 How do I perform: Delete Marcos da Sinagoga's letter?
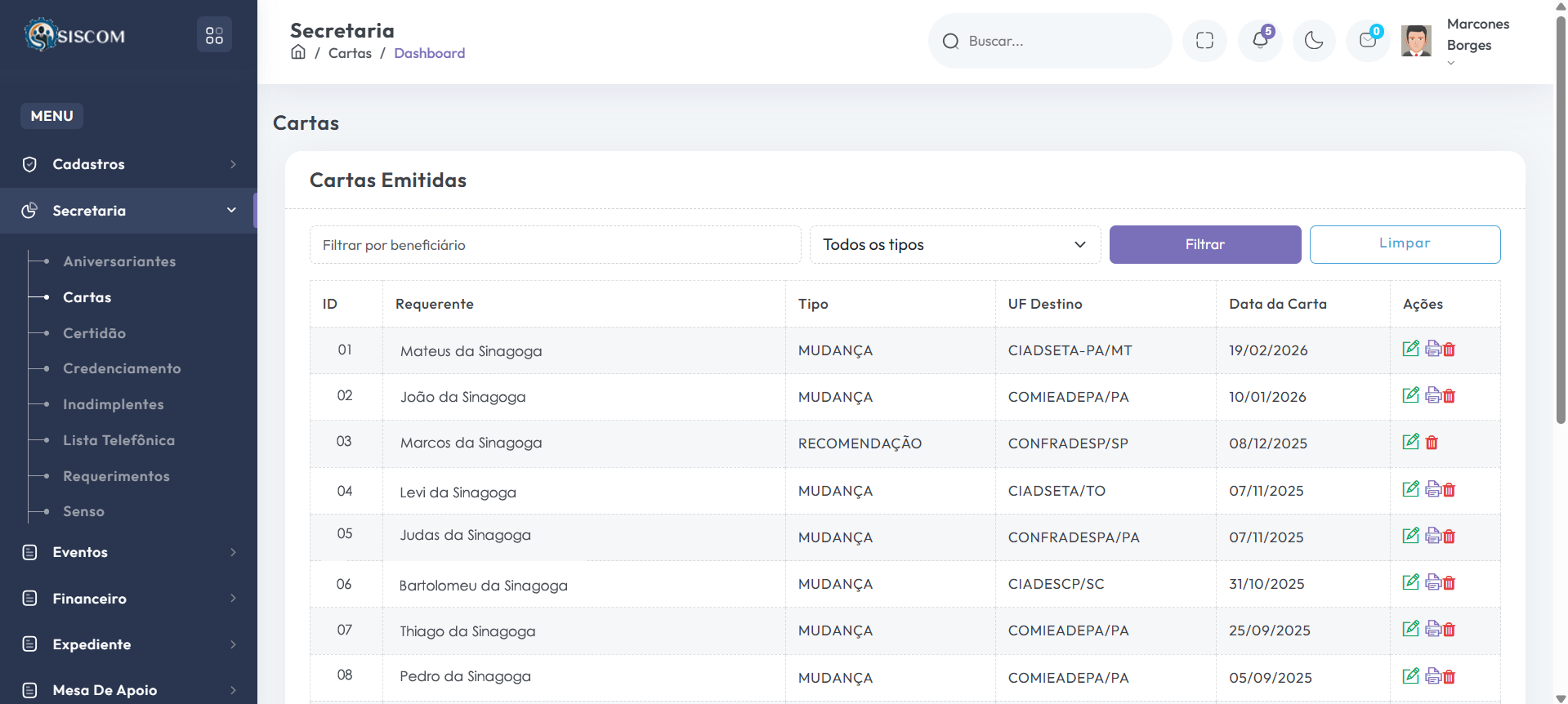click(1432, 443)
